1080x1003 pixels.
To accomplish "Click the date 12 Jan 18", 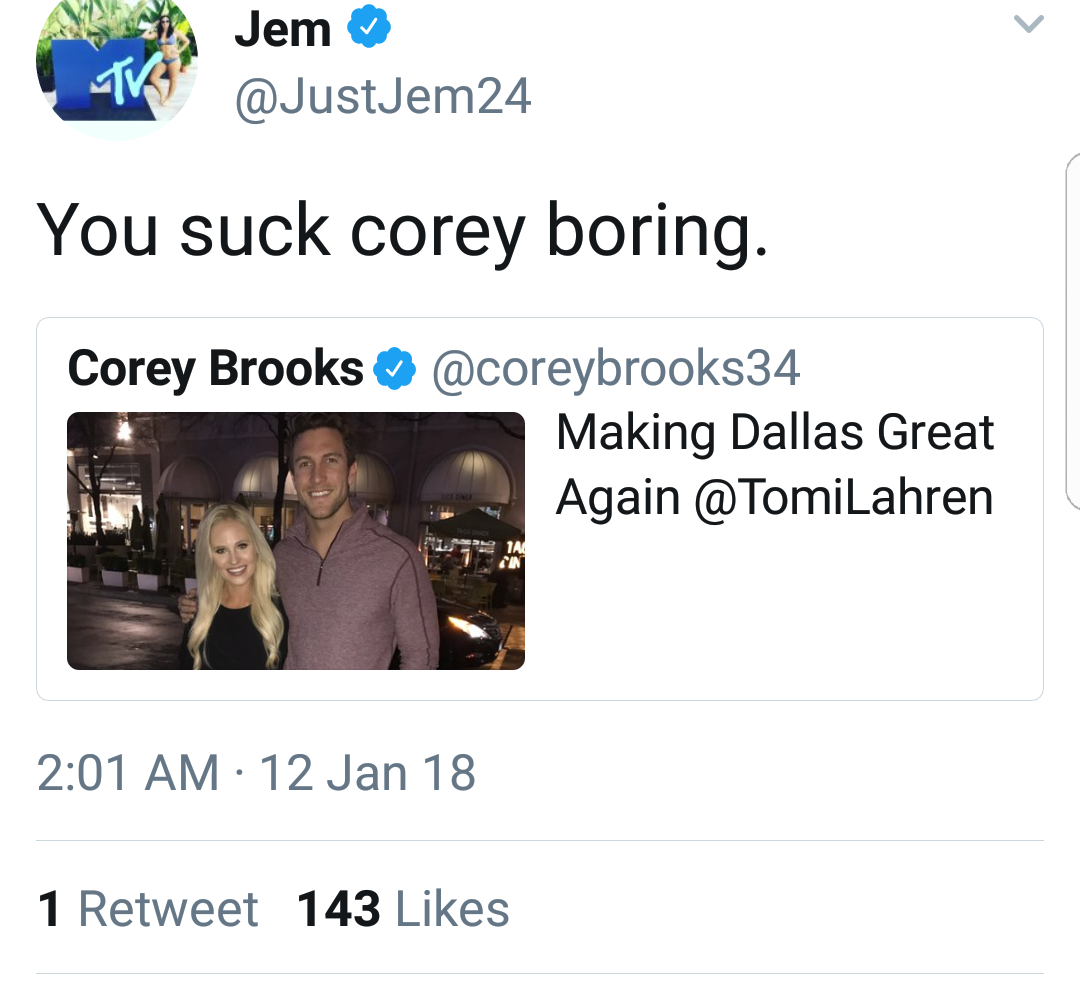I will [367, 773].
